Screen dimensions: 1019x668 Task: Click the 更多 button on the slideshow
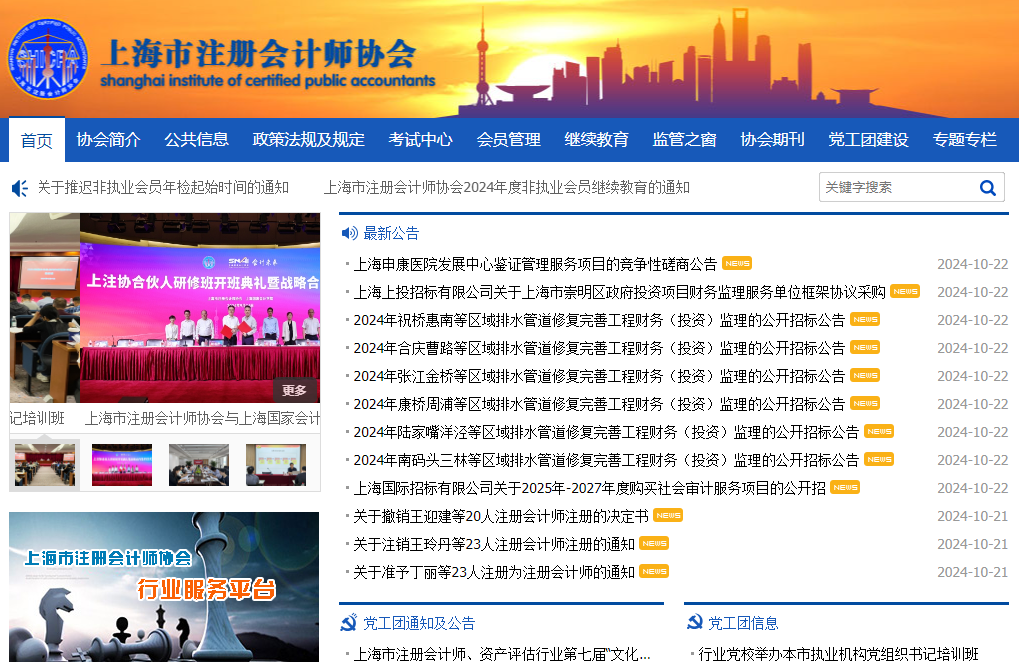click(x=294, y=390)
